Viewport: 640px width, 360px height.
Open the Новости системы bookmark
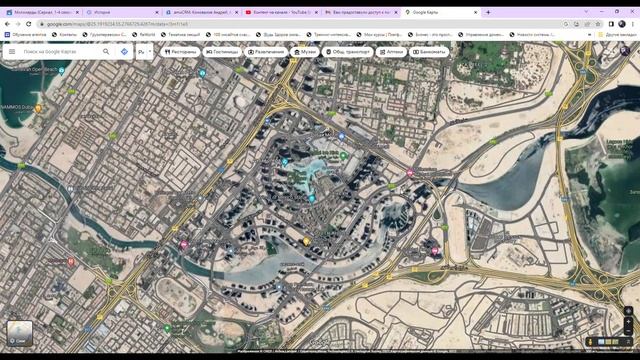532,35
